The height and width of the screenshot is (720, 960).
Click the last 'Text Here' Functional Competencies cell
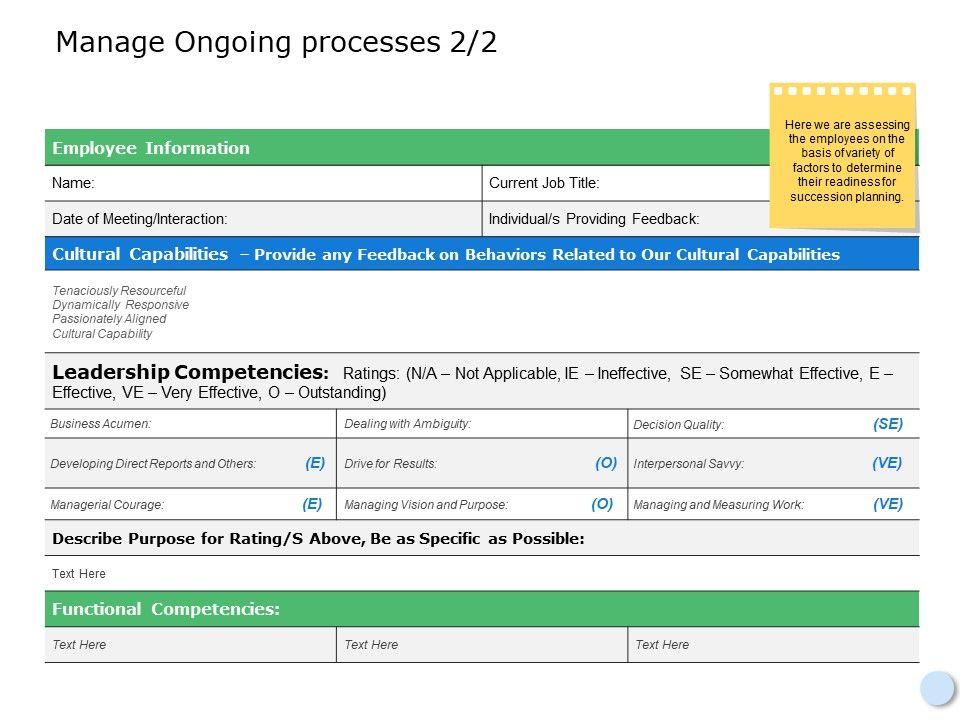pyautogui.click(x=774, y=645)
